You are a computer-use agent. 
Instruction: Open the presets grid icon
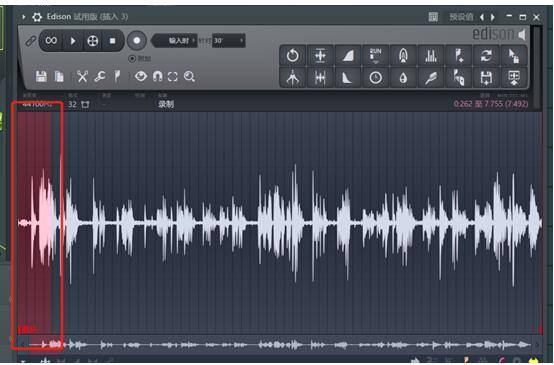point(433,17)
